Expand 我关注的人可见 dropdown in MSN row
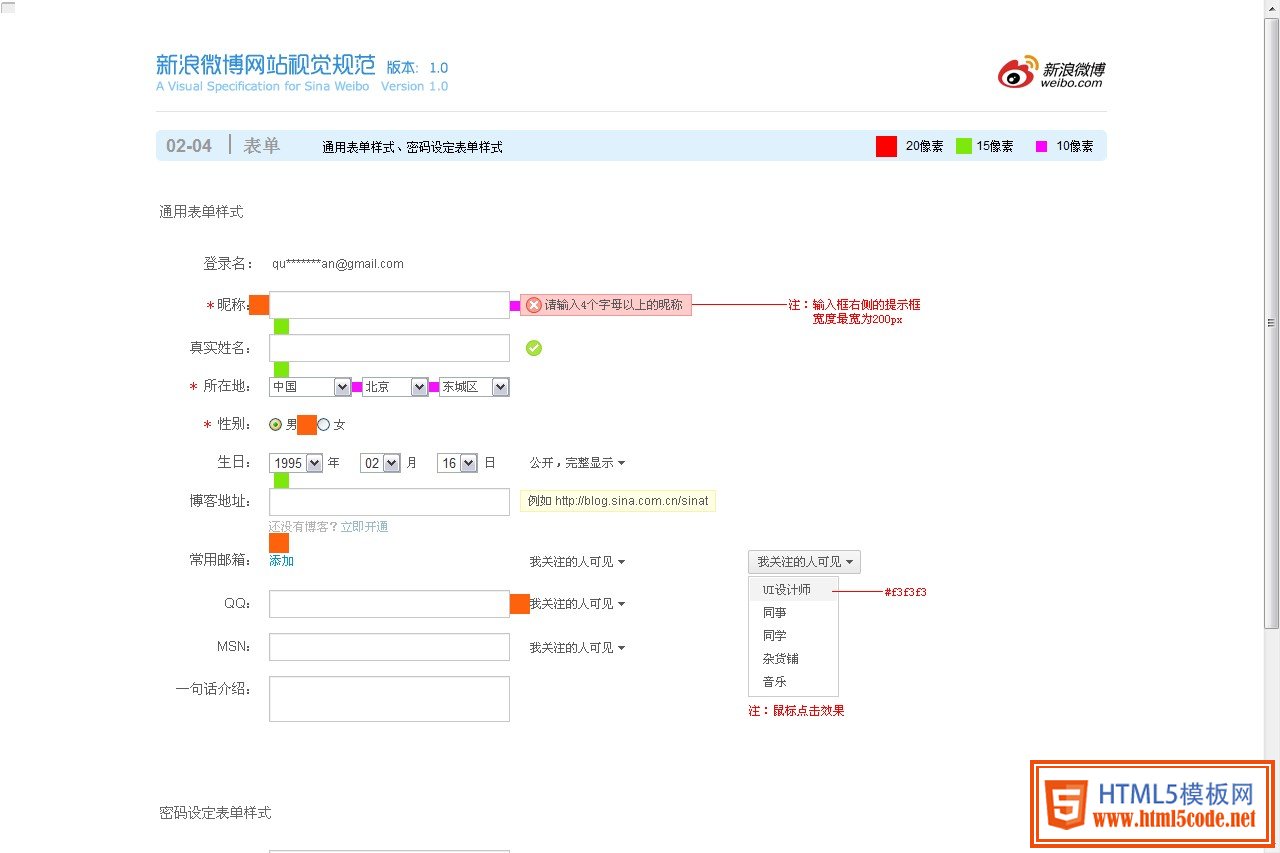Viewport: 1280px width, 853px height. [577, 648]
